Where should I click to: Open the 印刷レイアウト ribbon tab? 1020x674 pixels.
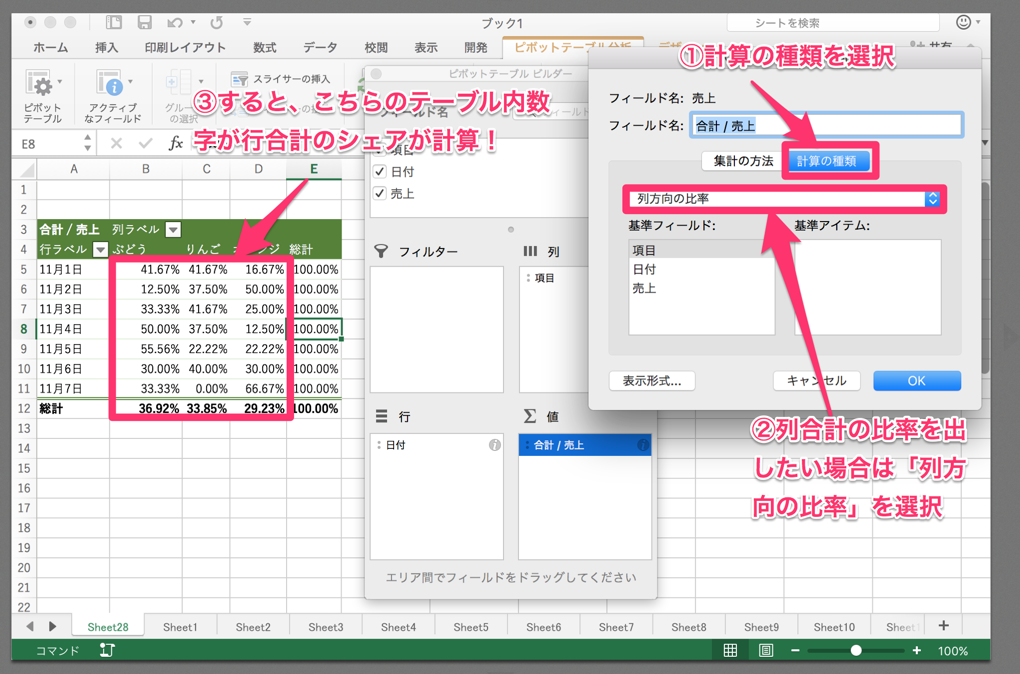coord(185,47)
